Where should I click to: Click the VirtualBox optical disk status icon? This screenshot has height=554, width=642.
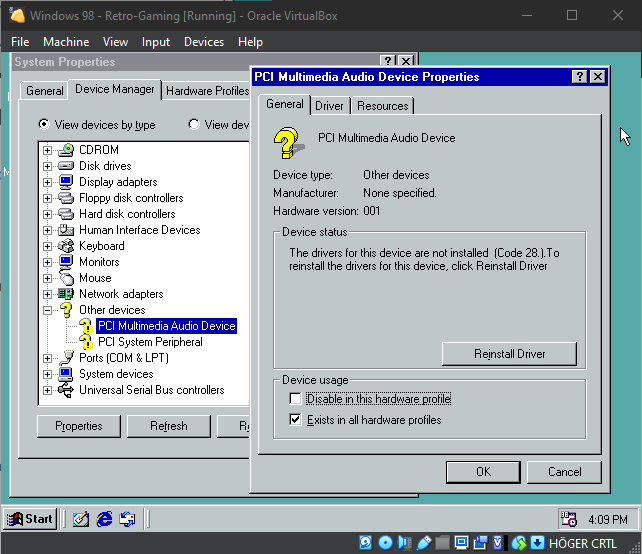pyautogui.click(x=385, y=543)
